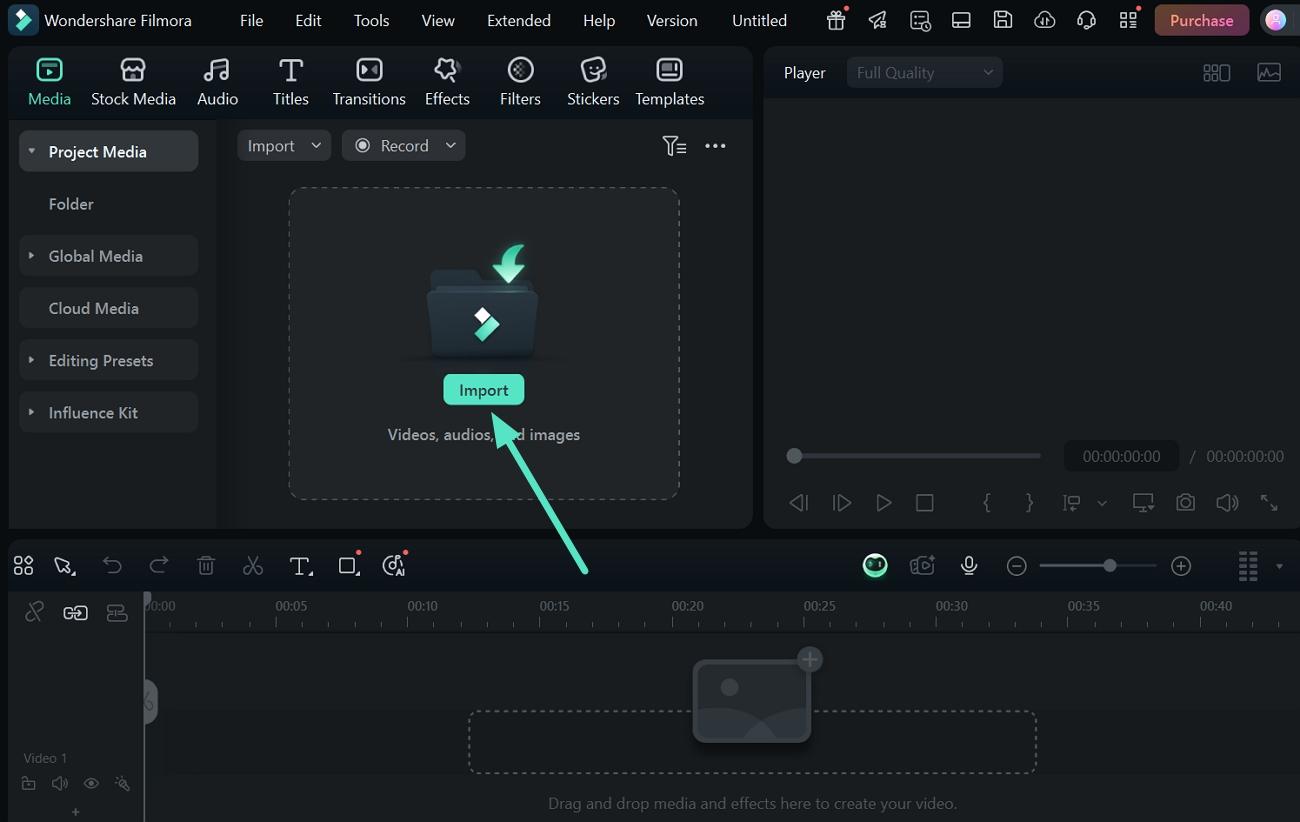Open the timeline track view options dropdown arrow
Image resolution: width=1300 pixels, height=822 pixels.
[1279, 567]
